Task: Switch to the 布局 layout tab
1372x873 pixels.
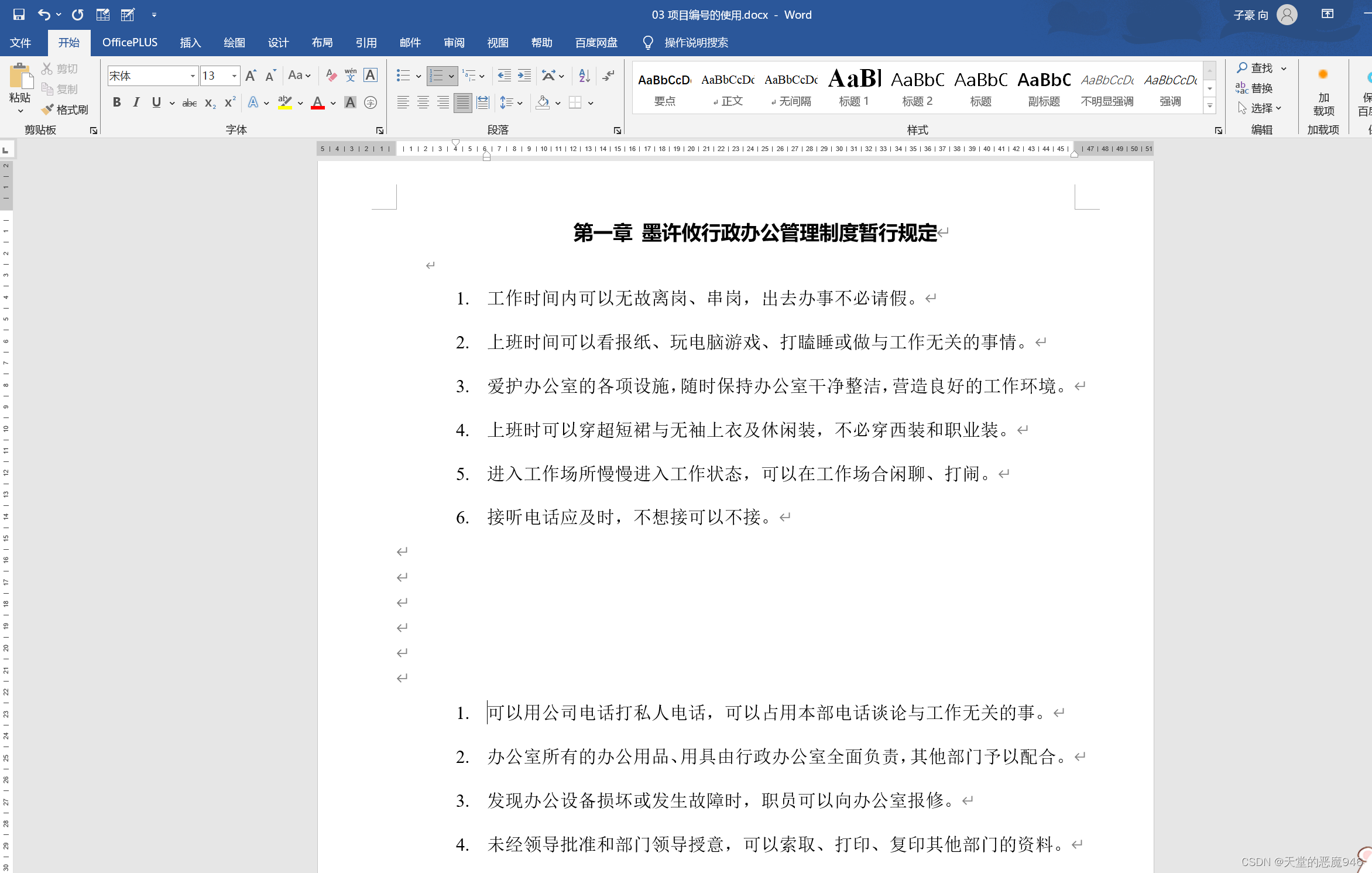Action: point(322,43)
